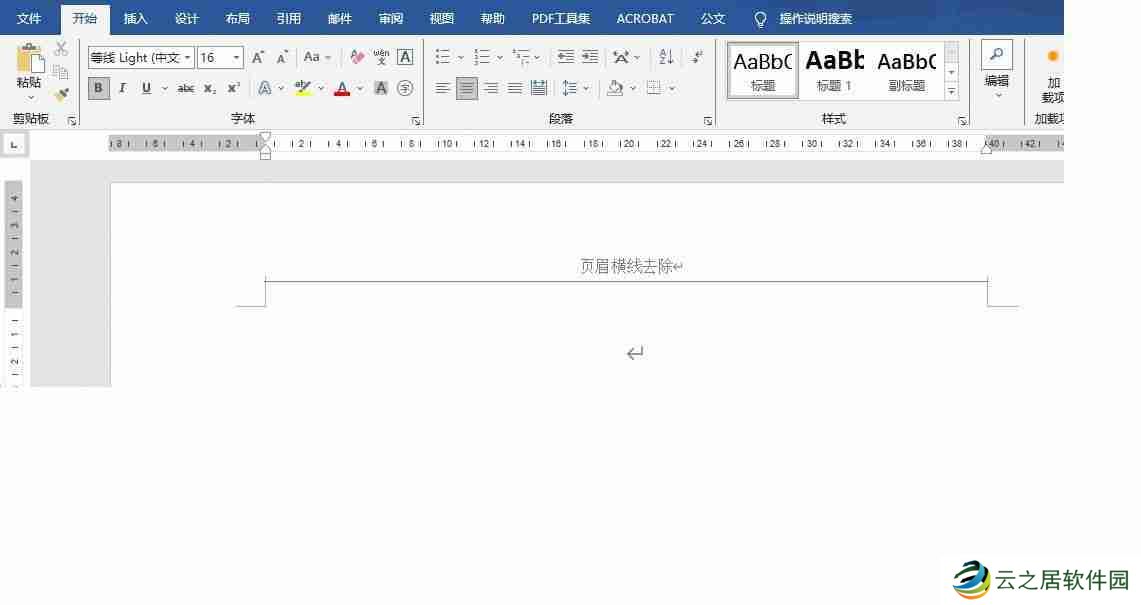This screenshot has height=605, width=1141.
Task: Toggle justified alignment
Action: (515, 88)
